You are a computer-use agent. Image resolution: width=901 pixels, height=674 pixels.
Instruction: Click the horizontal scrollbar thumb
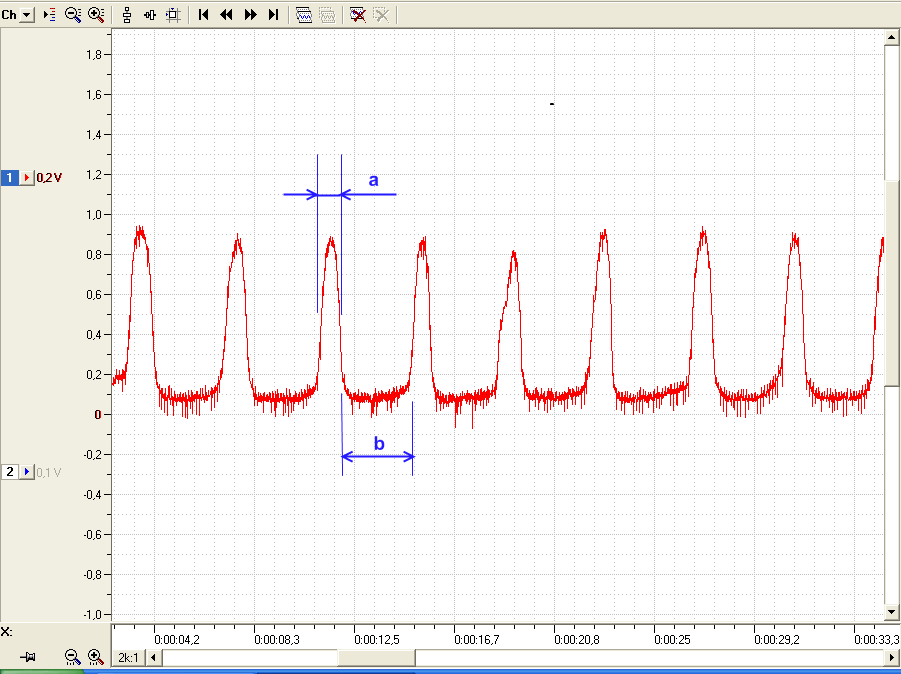click(376, 657)
